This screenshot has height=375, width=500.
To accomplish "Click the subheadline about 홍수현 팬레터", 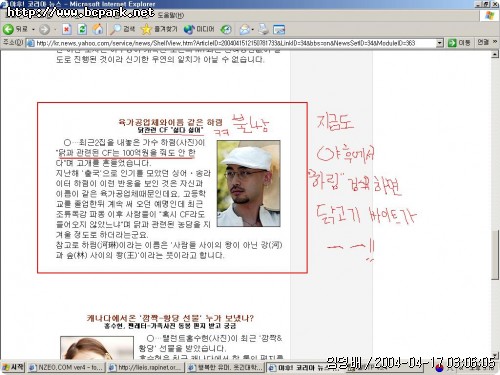I will pyautogui.click(x=170, y=326).
